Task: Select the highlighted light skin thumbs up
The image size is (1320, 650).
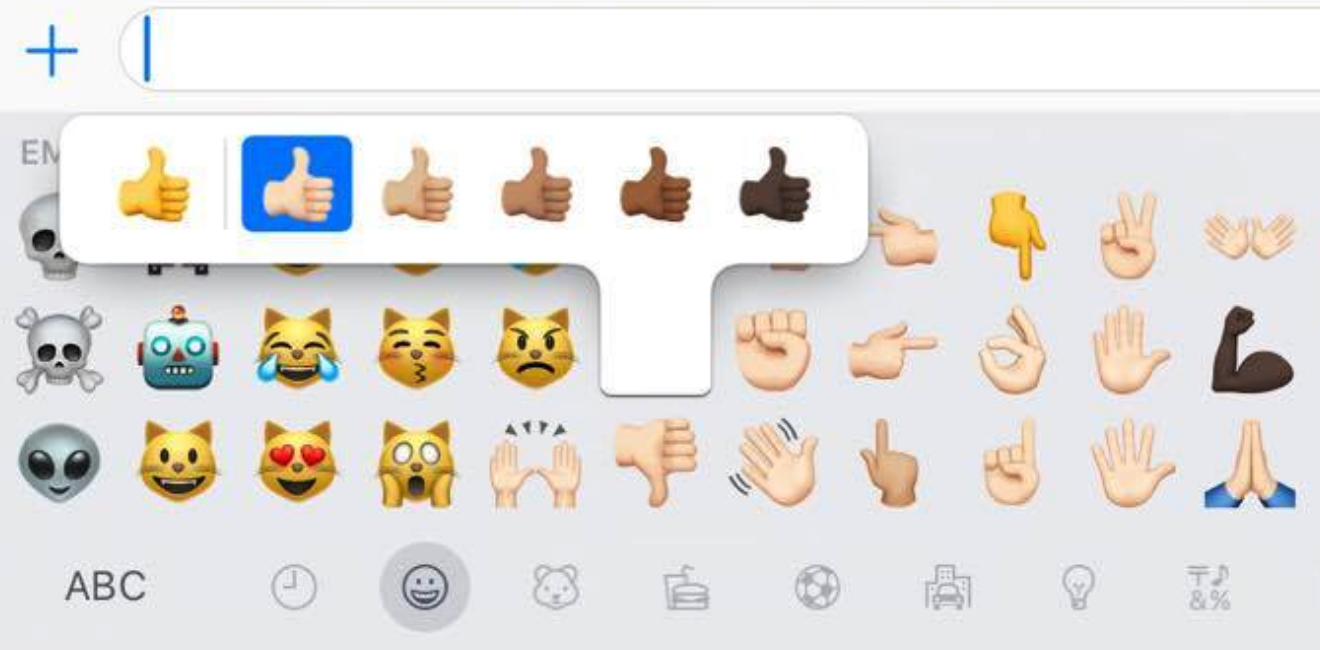Action: 297,183
